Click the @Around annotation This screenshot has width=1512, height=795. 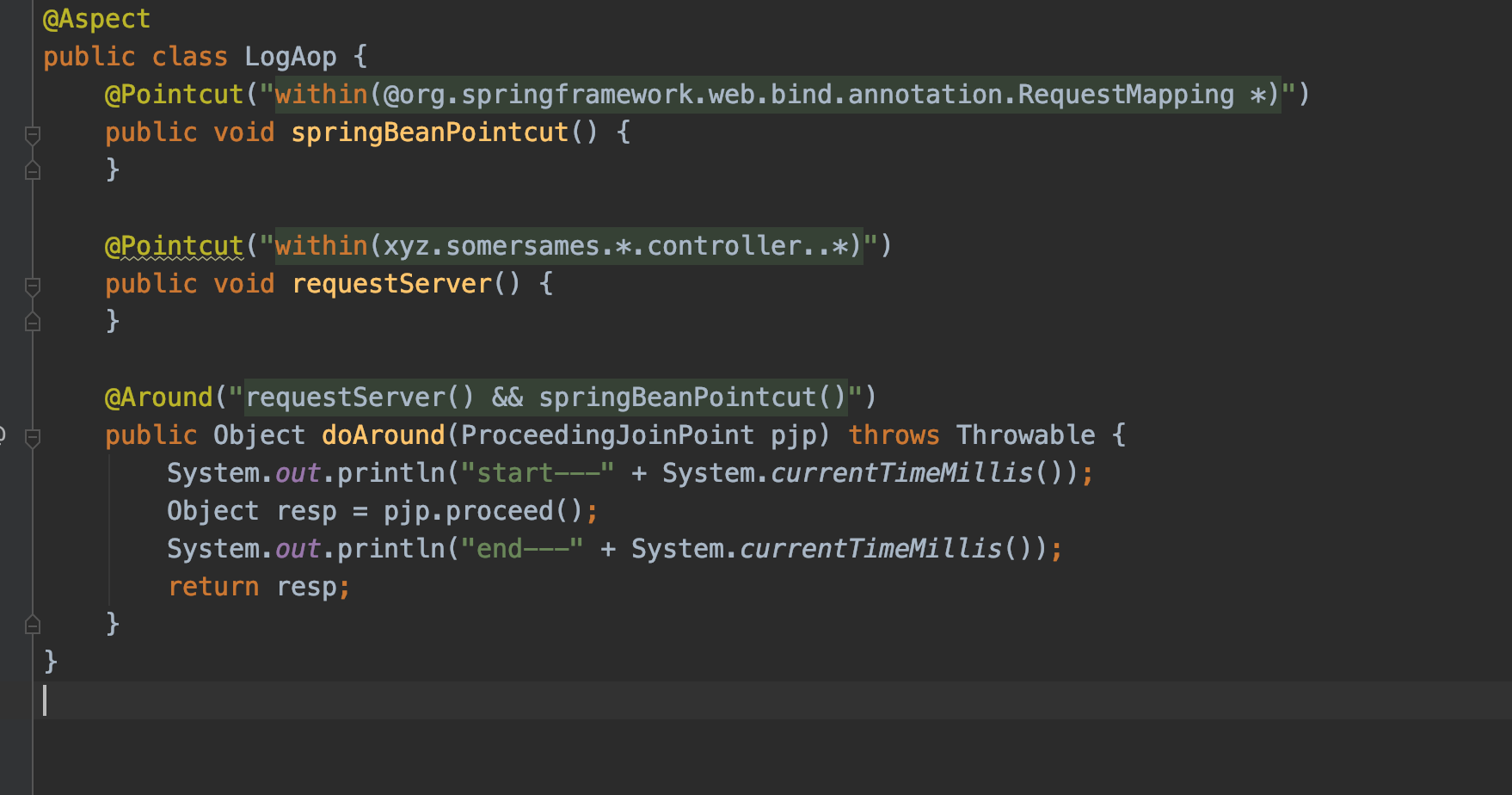[158, 397]
